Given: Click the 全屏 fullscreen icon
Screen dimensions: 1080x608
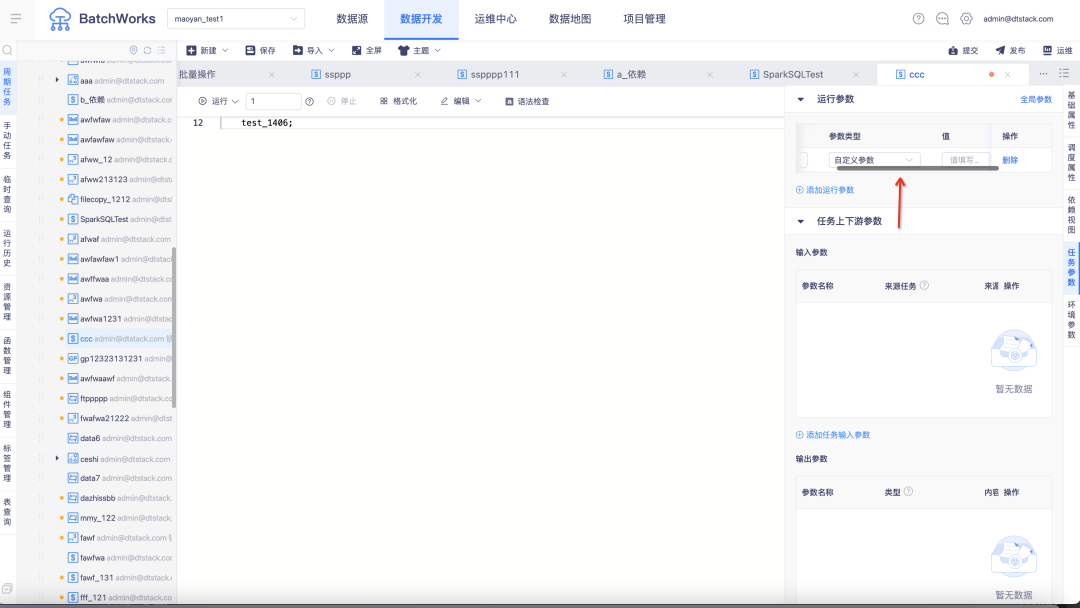Looking at the screenshot, I should point(357,50).
